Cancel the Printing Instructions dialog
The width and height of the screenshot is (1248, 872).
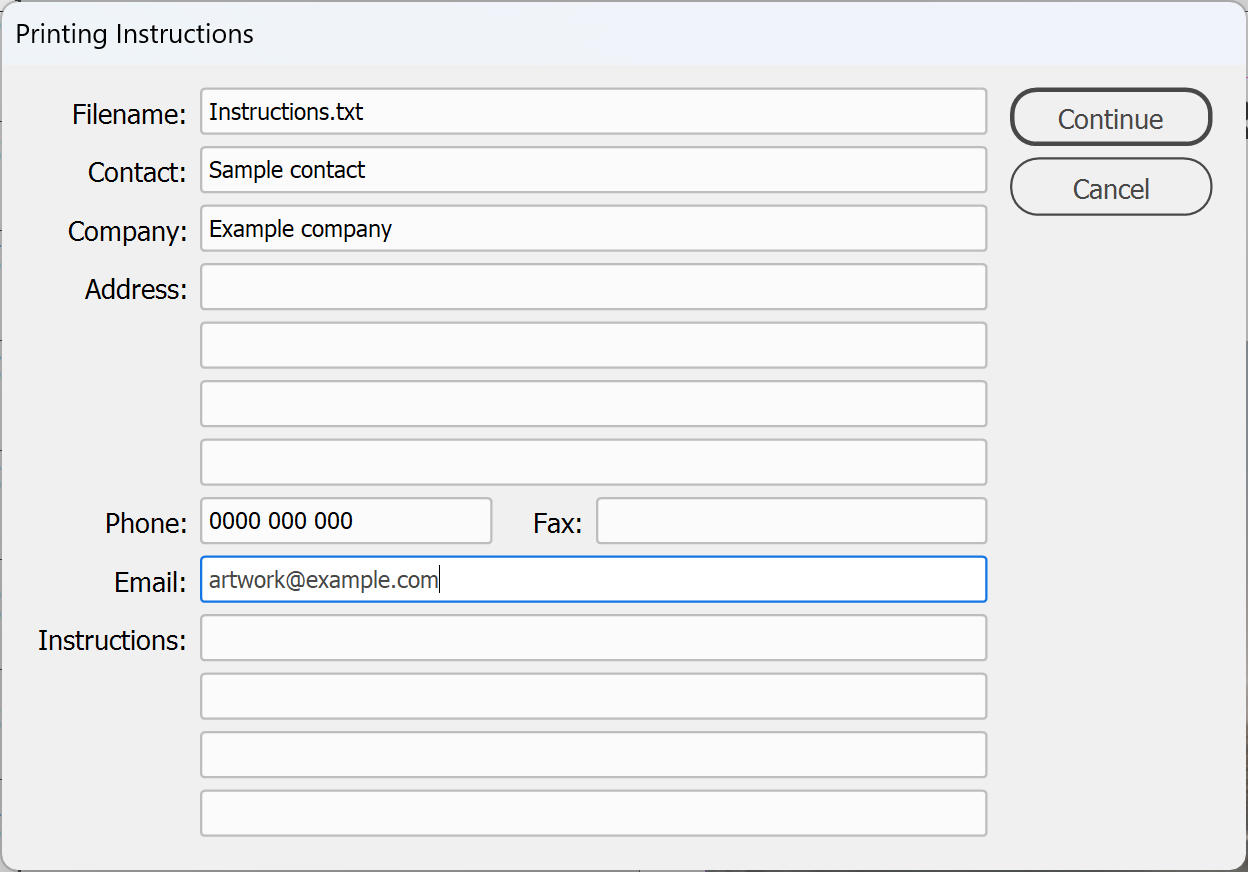1111,187
